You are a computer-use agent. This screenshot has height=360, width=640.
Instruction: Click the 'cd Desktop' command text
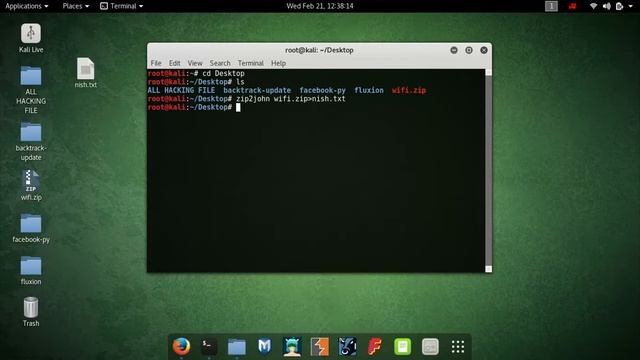point(223,73)
